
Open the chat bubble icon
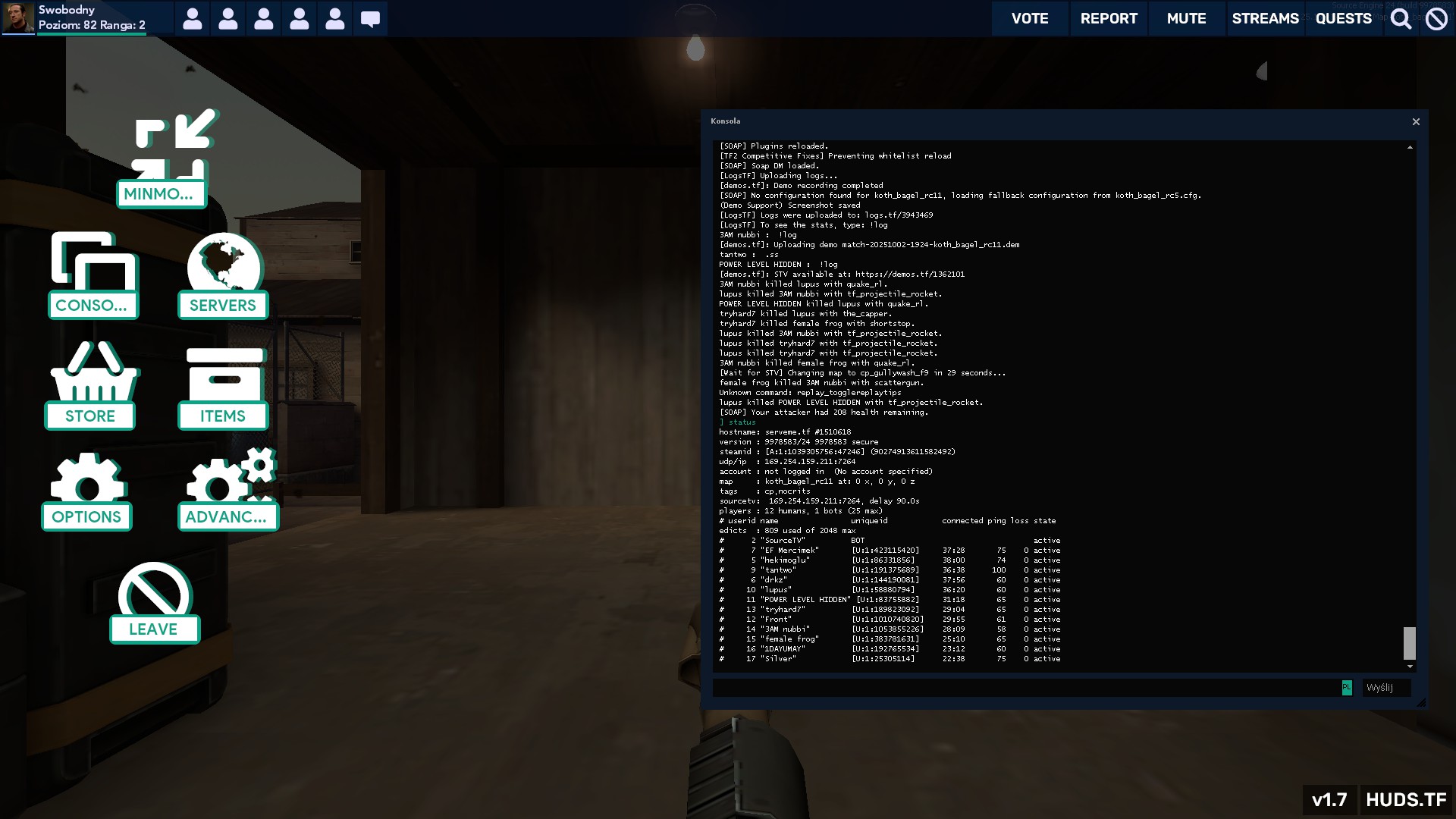click(x=370, y=18)
